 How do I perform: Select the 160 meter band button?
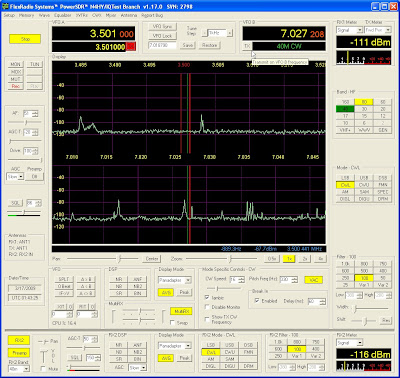(x=345, y=102)
